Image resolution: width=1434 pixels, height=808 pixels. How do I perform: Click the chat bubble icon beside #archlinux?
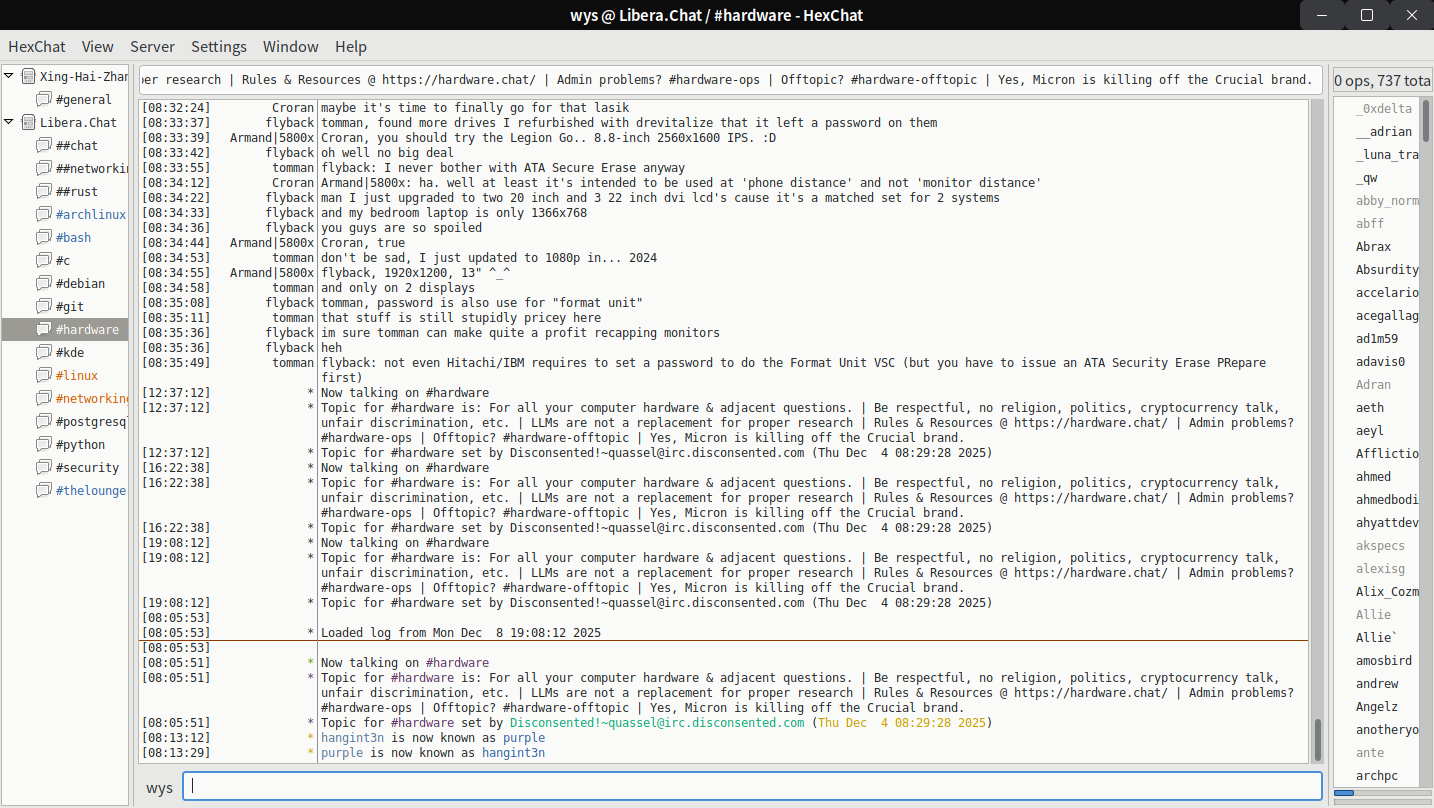tap(43, 215)
